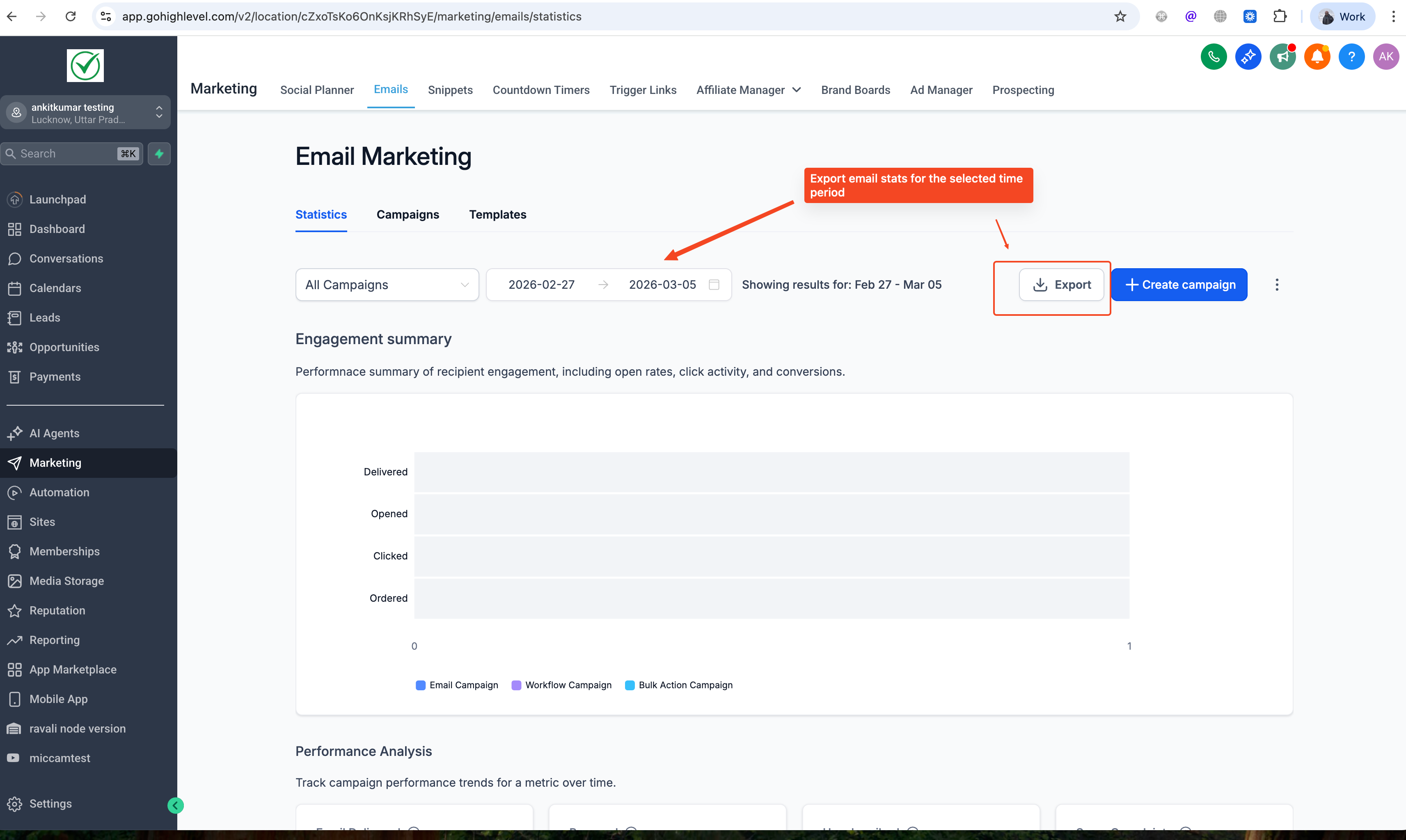Open the blue help question mark icon

click(x=1351, y=57)
